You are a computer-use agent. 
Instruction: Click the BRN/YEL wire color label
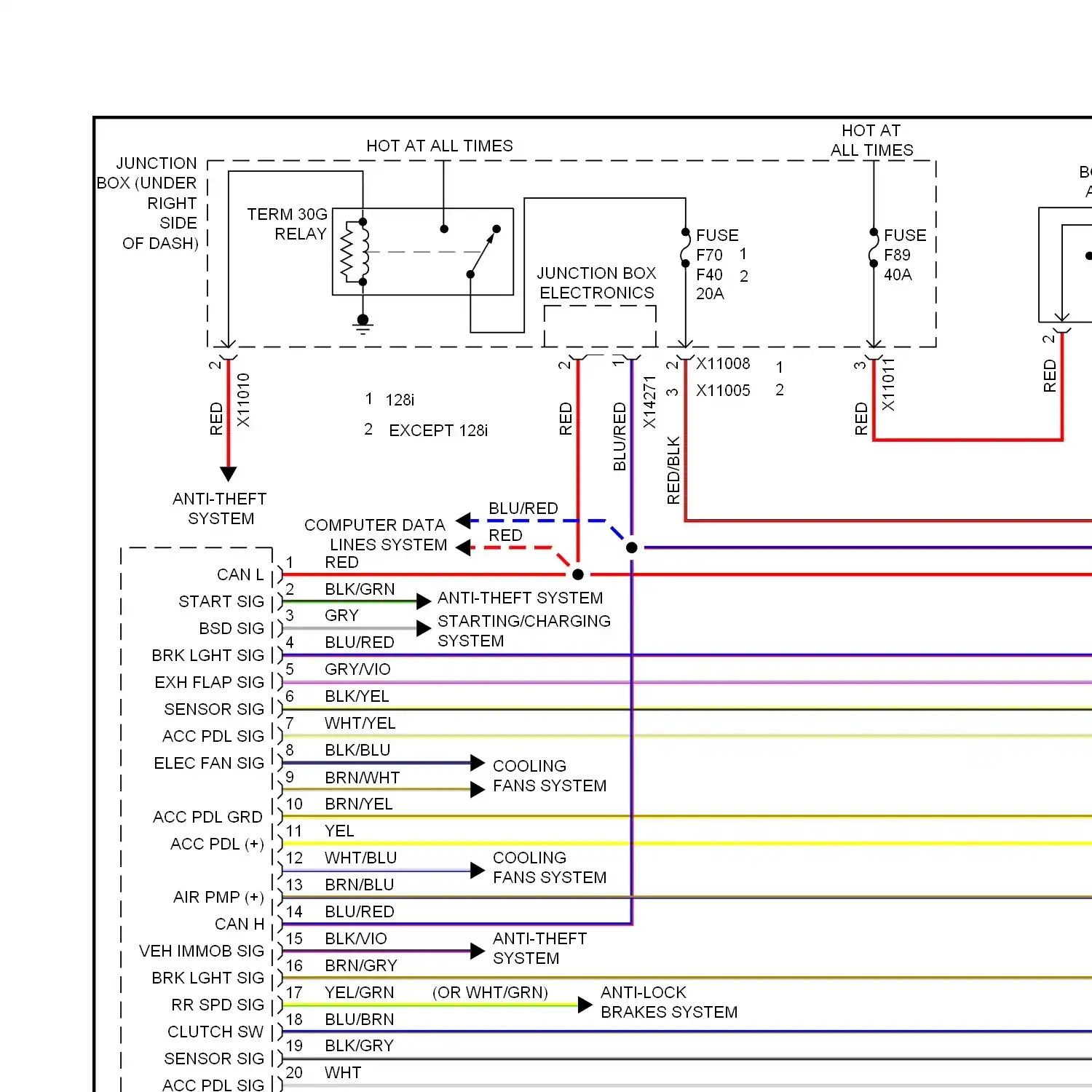click(x=359, y=804)
